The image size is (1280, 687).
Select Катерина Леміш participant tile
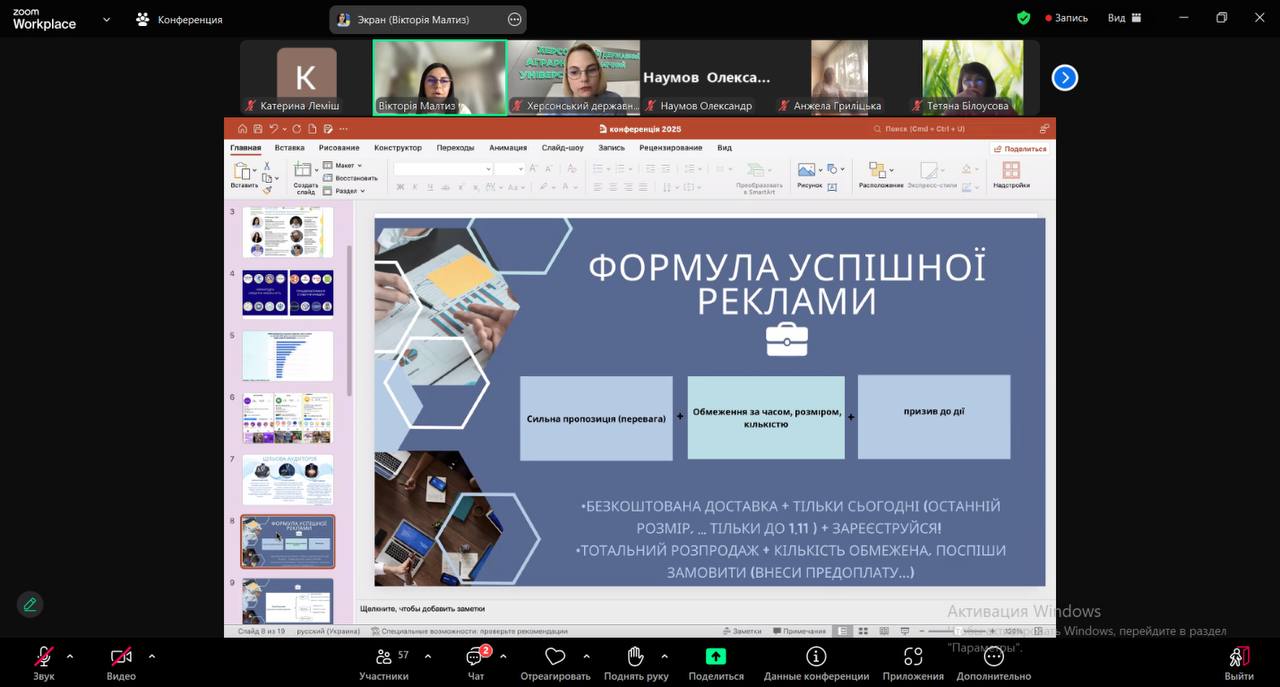(306, 78)
